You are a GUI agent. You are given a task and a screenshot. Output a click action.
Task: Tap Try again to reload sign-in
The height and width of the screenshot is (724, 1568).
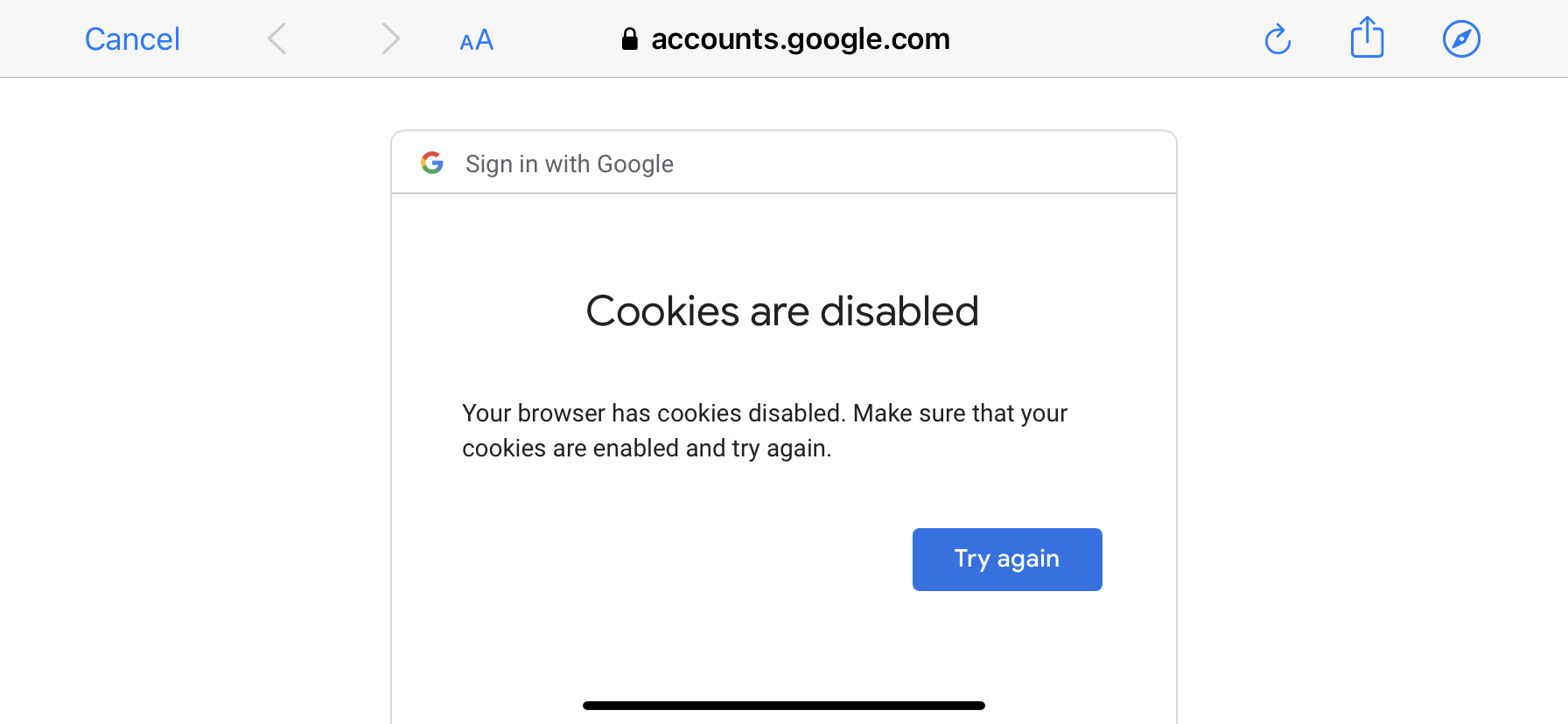[x=1006, y=559]
